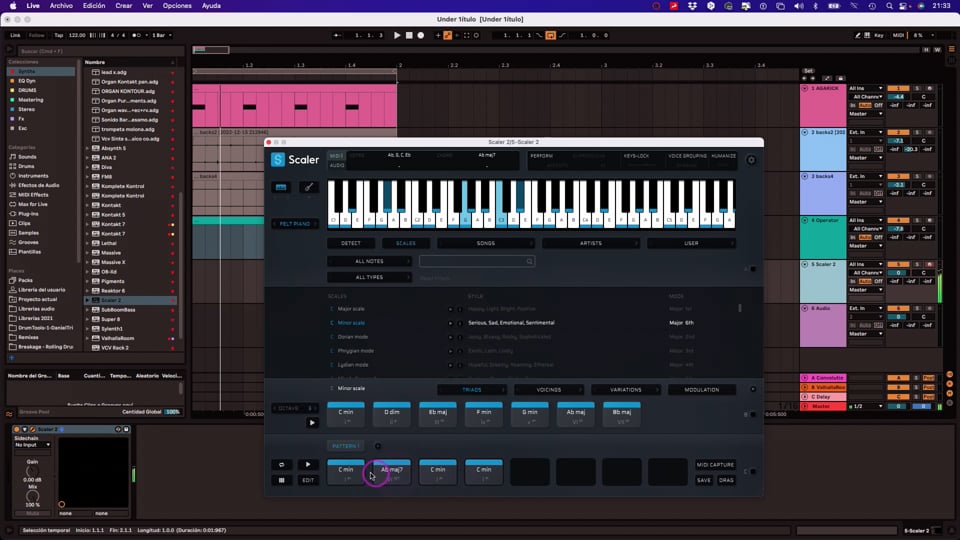This screenshot has width=960, height=540.
Task: Click the EDIT button in Scaler
Action: coord(308,481)
